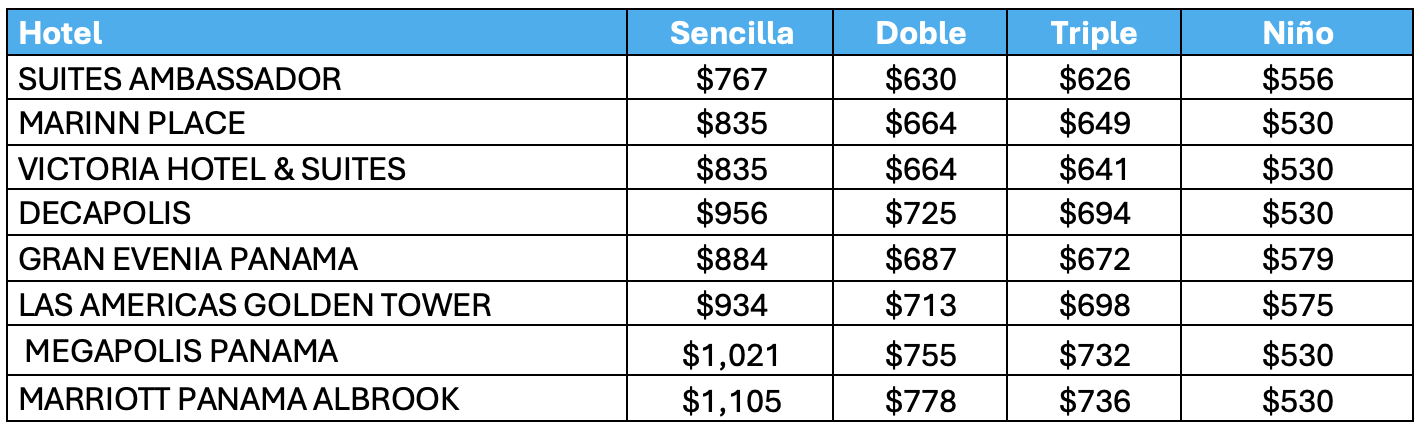Click the DECAPOLIS hotel row name
This screenshot has height=432, width=1424.
(104, 213)
